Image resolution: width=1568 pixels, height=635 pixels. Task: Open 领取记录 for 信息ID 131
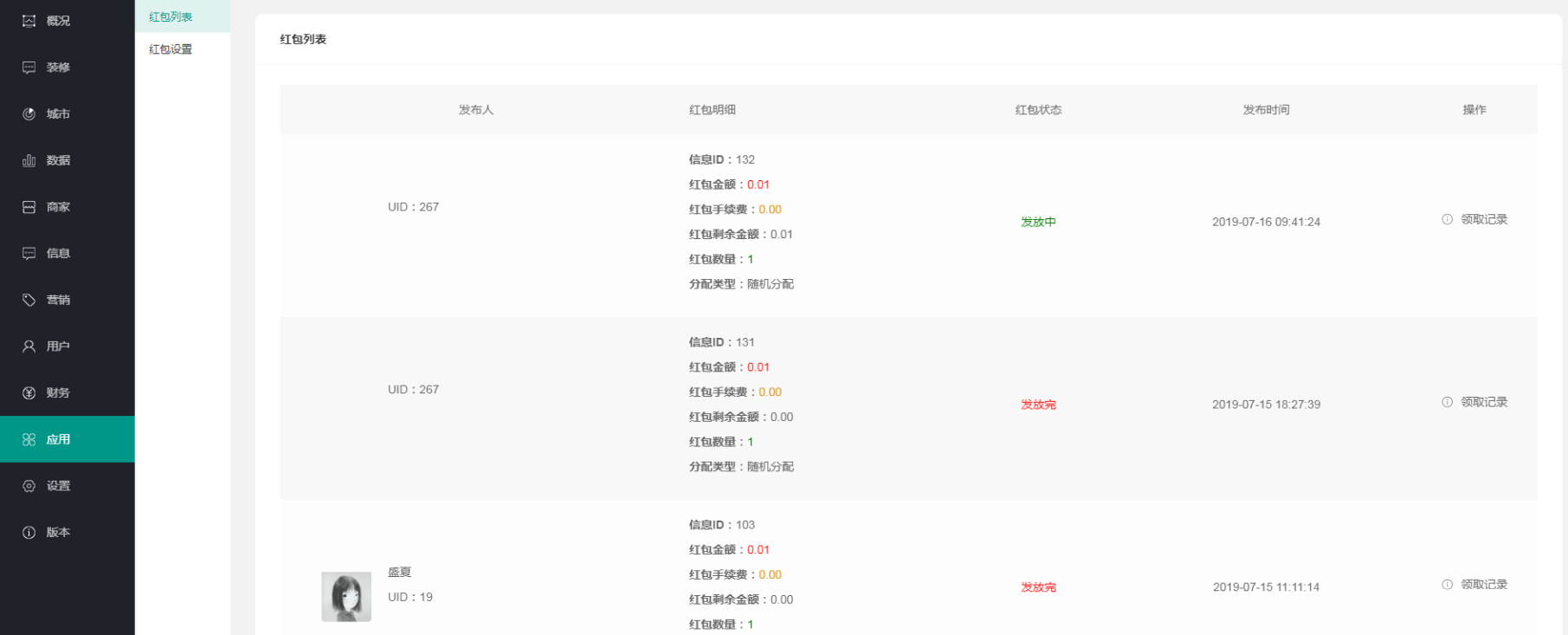pos(1484,402)
